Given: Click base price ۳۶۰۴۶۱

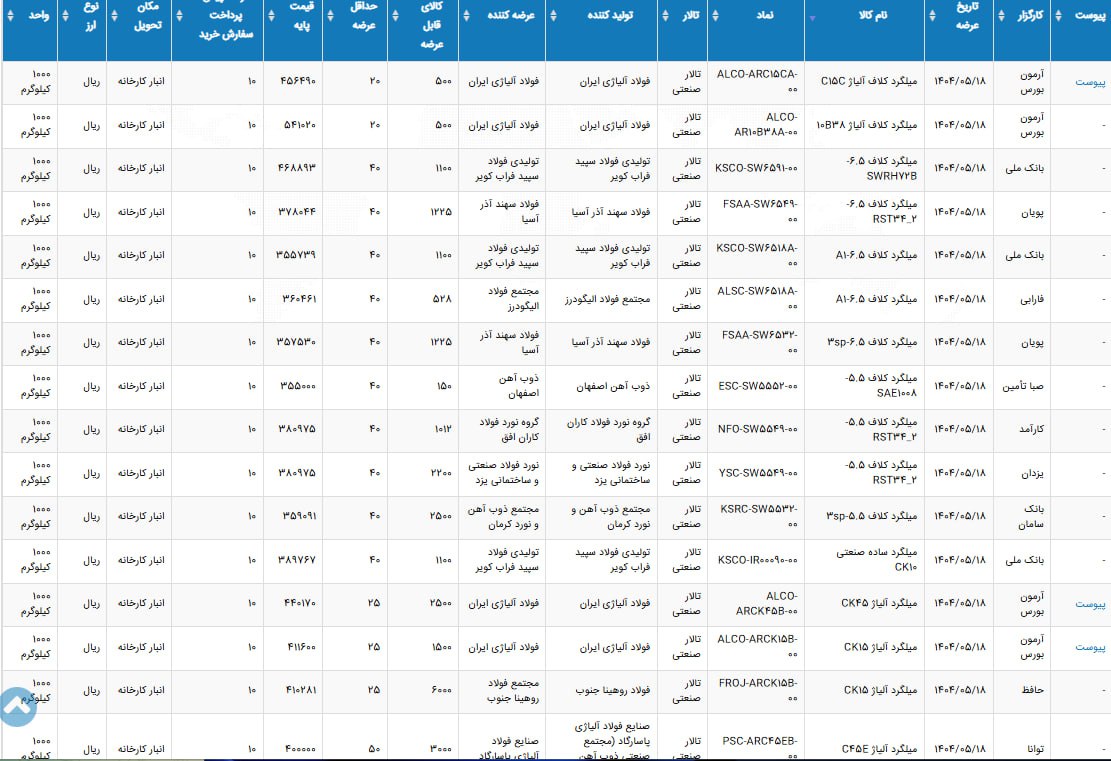Looking at the screenshot, I should 299,299.
